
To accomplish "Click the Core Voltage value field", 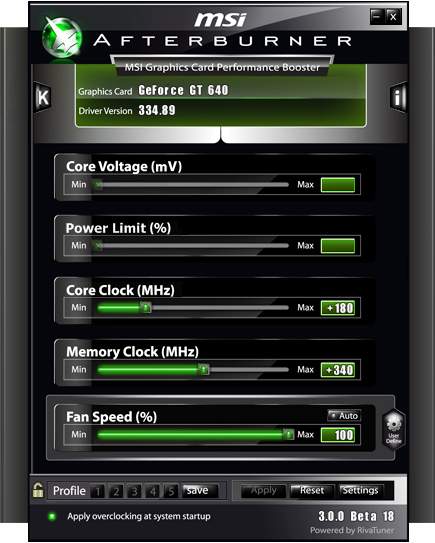I will pos(338,185).
